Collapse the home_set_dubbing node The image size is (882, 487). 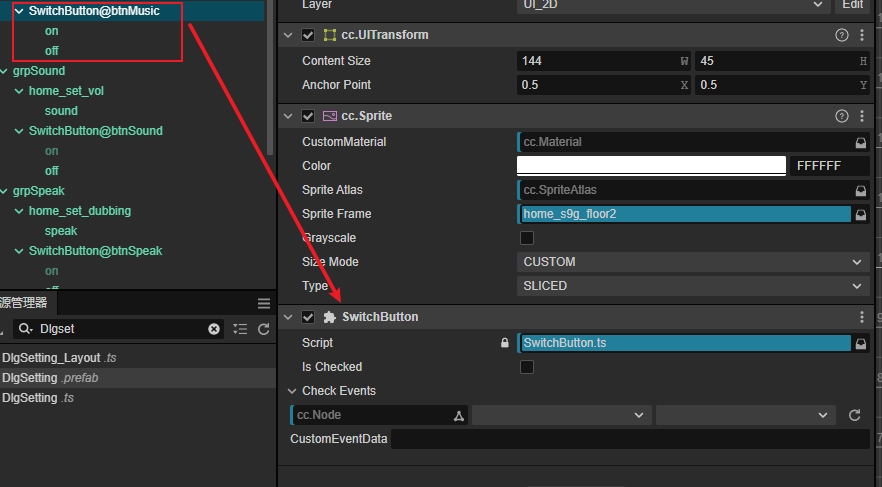[19, 211]
